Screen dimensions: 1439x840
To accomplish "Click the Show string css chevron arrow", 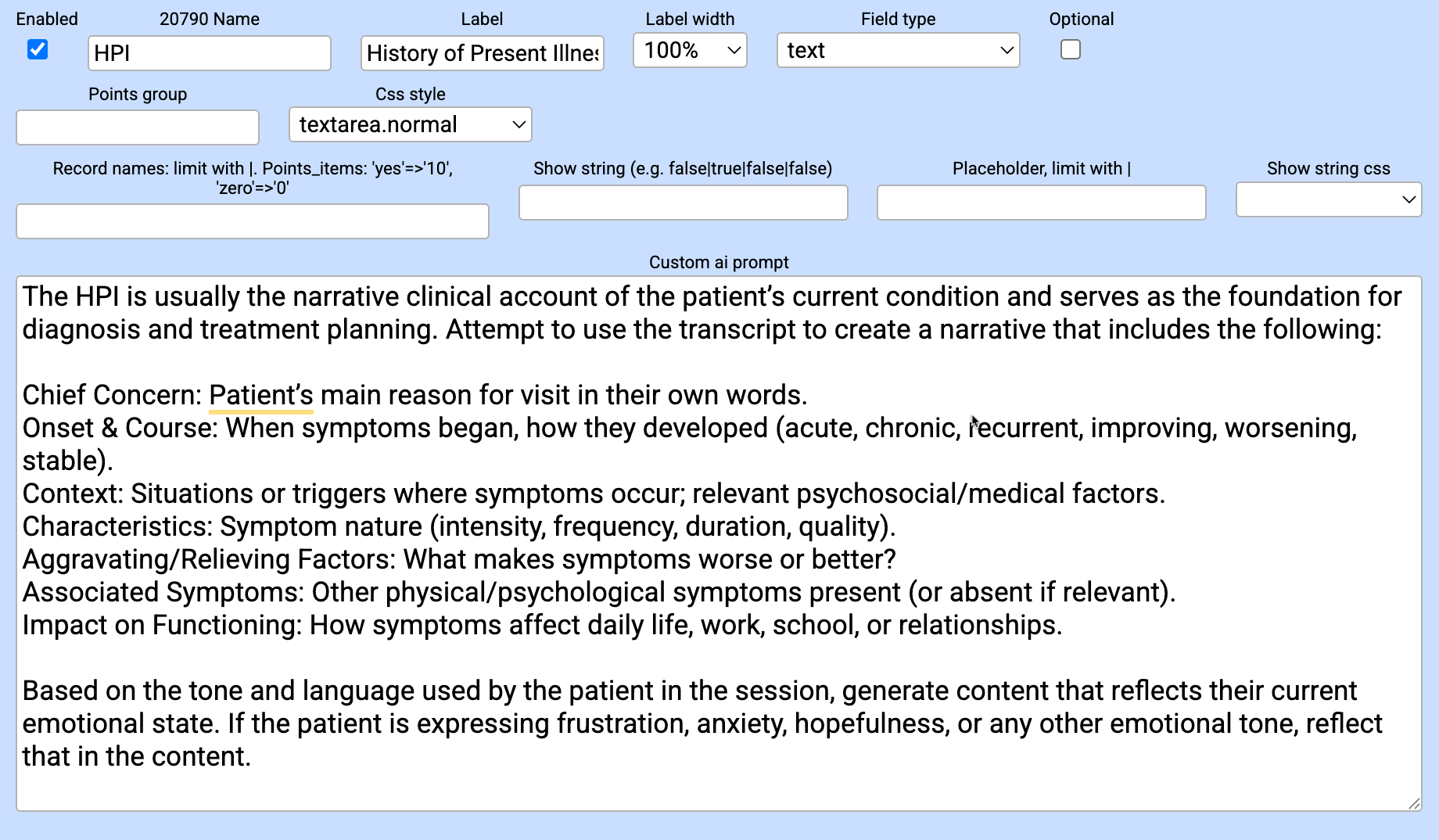I will click(1408, 199).
